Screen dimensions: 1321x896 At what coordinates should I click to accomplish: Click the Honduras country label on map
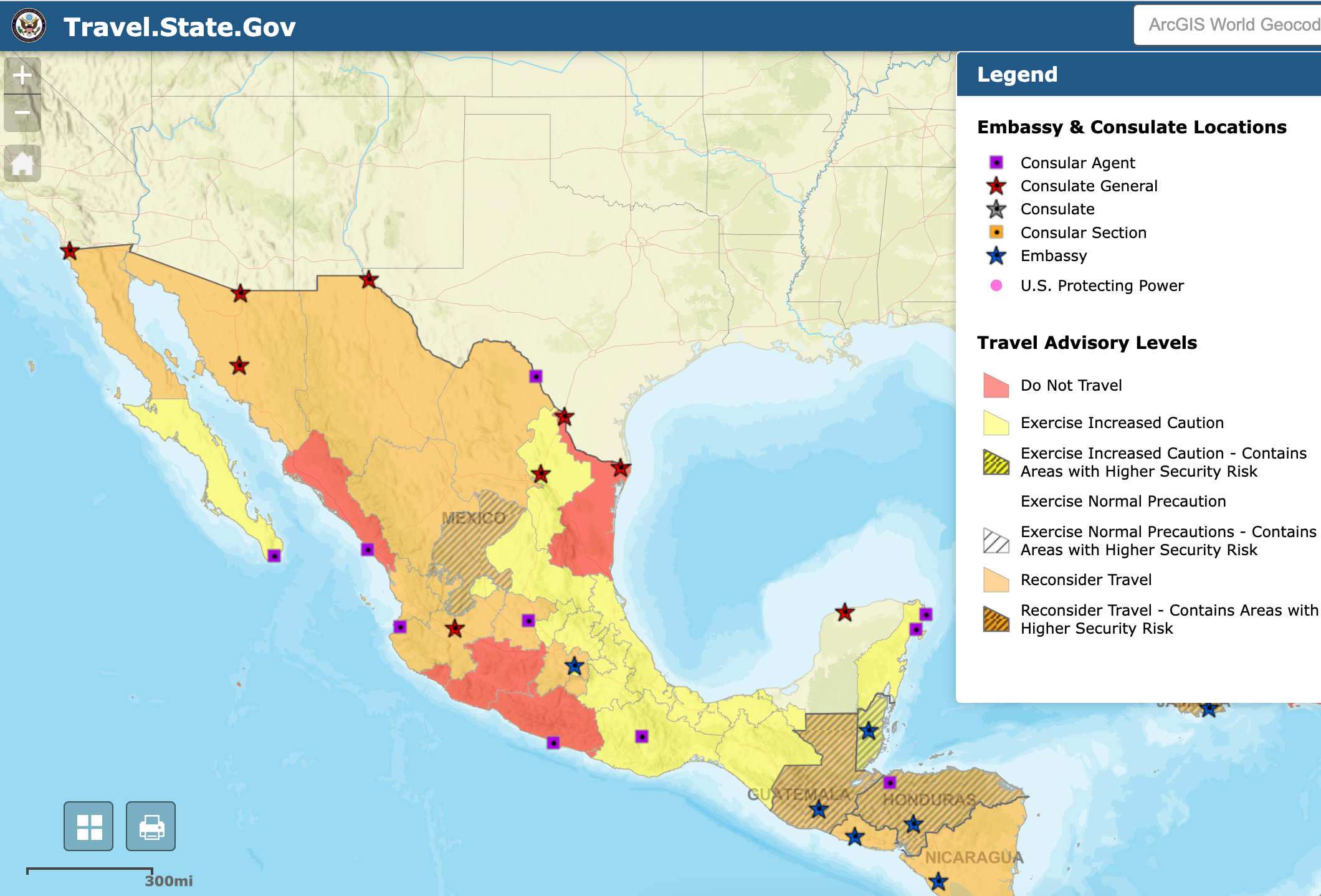click(x=928, y=799)
